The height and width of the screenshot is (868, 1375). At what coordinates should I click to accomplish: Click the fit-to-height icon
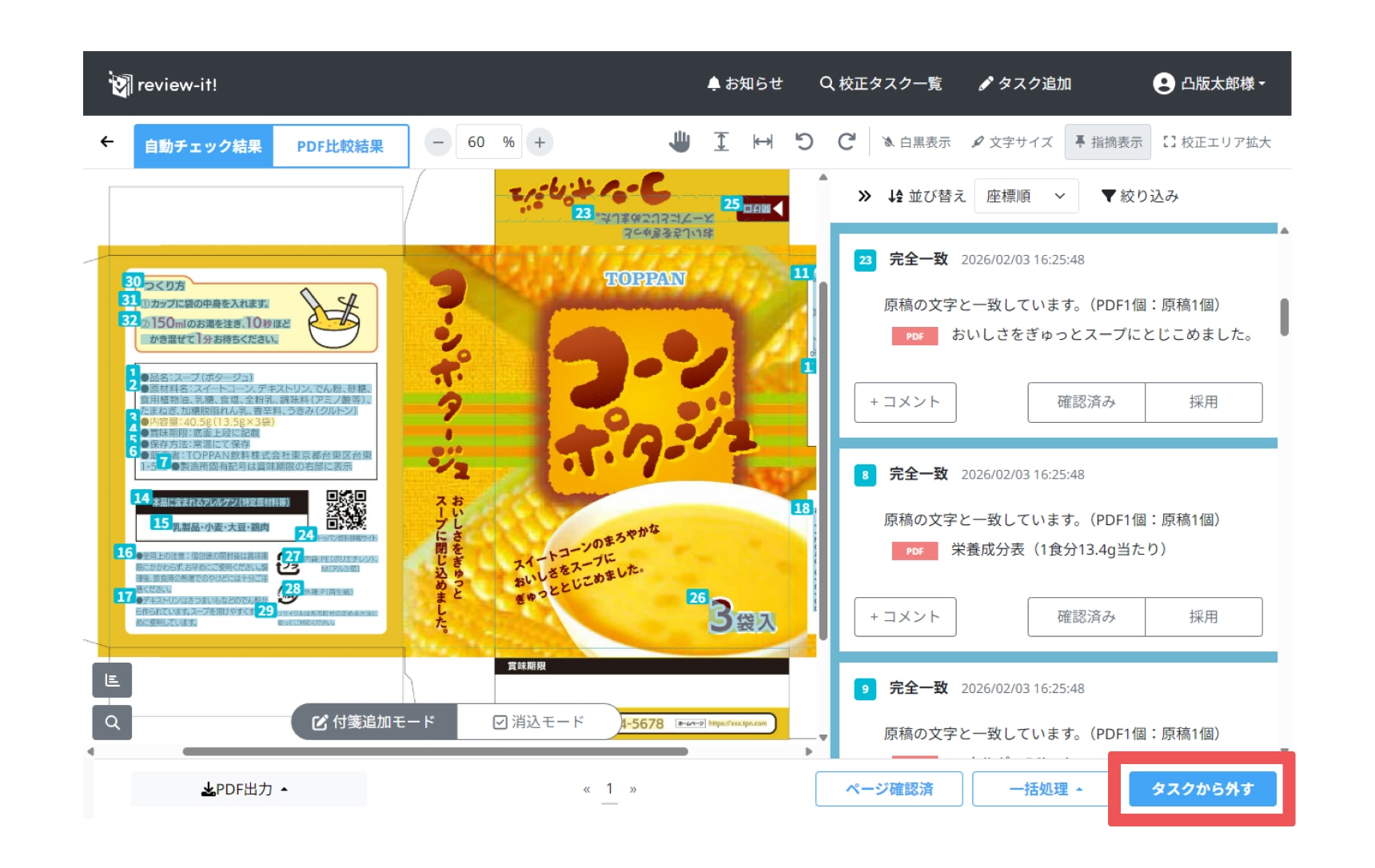pos(720,142)
